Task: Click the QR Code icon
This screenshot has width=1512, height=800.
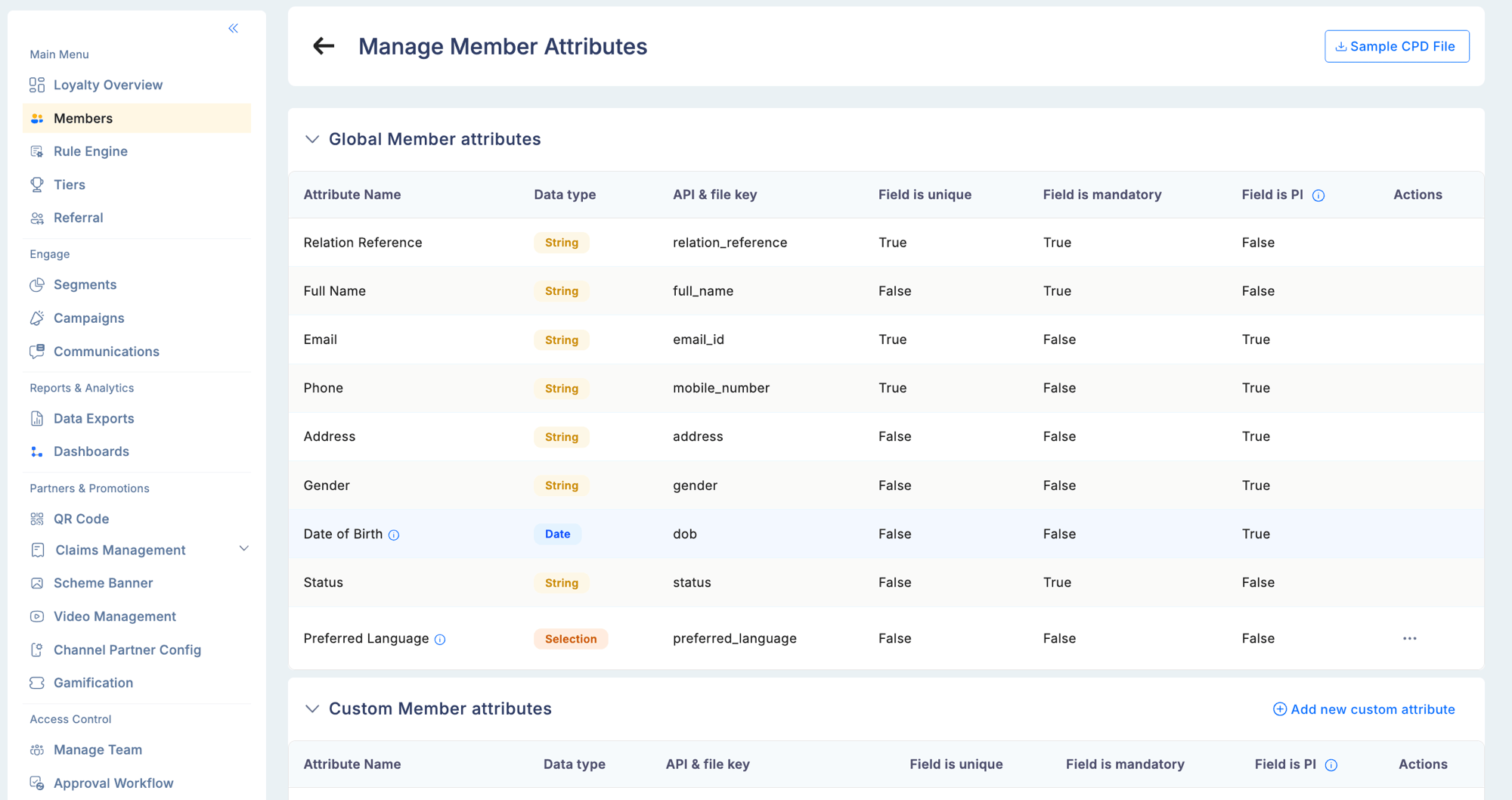Action: click(x=37, y=519)
